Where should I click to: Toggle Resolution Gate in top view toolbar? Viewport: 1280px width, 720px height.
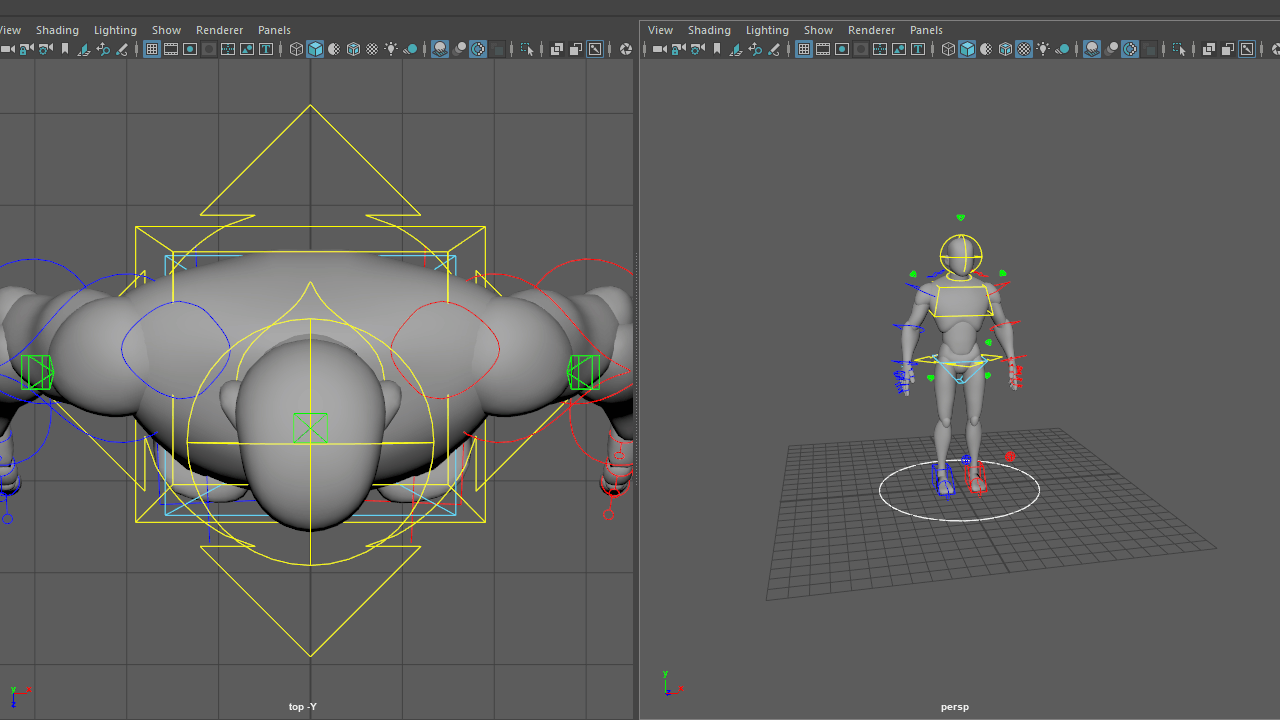(x=190, y=49)
